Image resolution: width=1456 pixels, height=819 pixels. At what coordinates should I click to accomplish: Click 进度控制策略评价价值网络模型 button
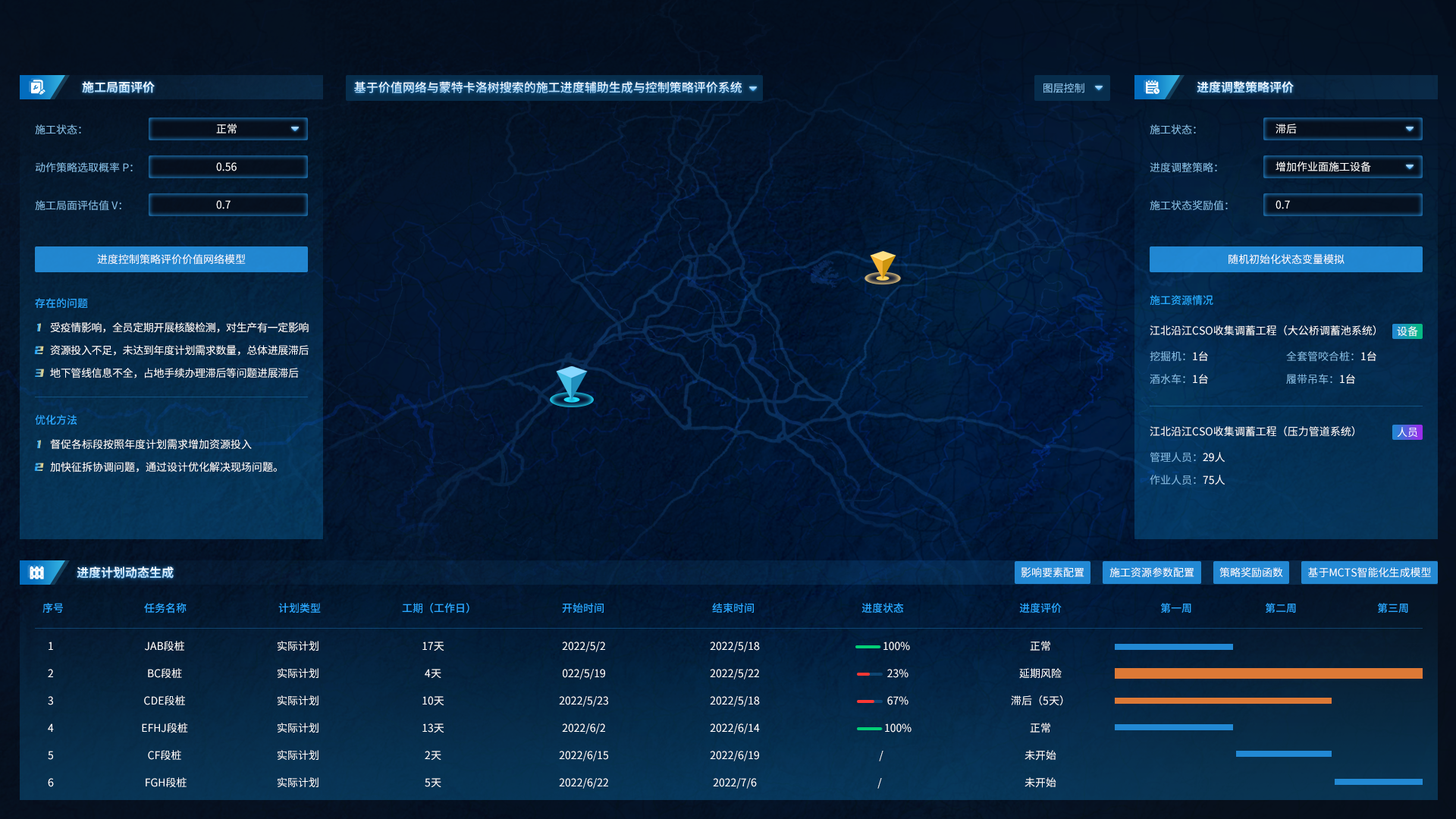[171, 259]
